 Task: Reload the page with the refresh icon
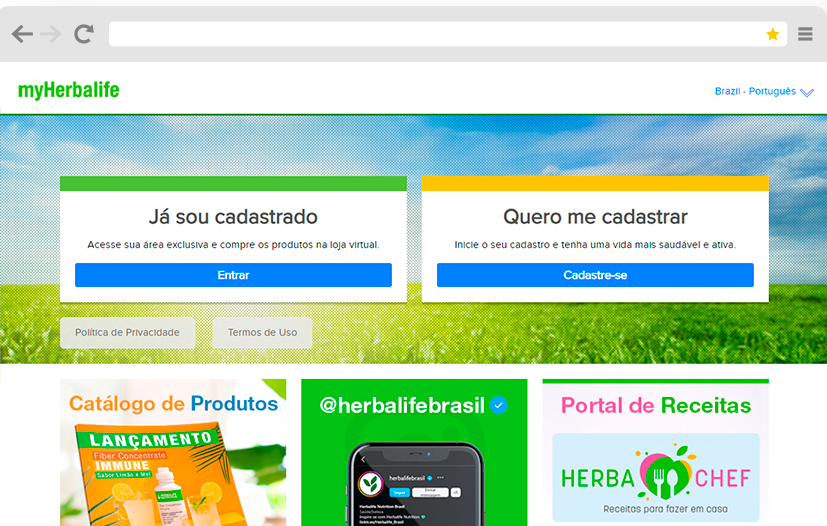pyautogui.click(x=84, y=34)
